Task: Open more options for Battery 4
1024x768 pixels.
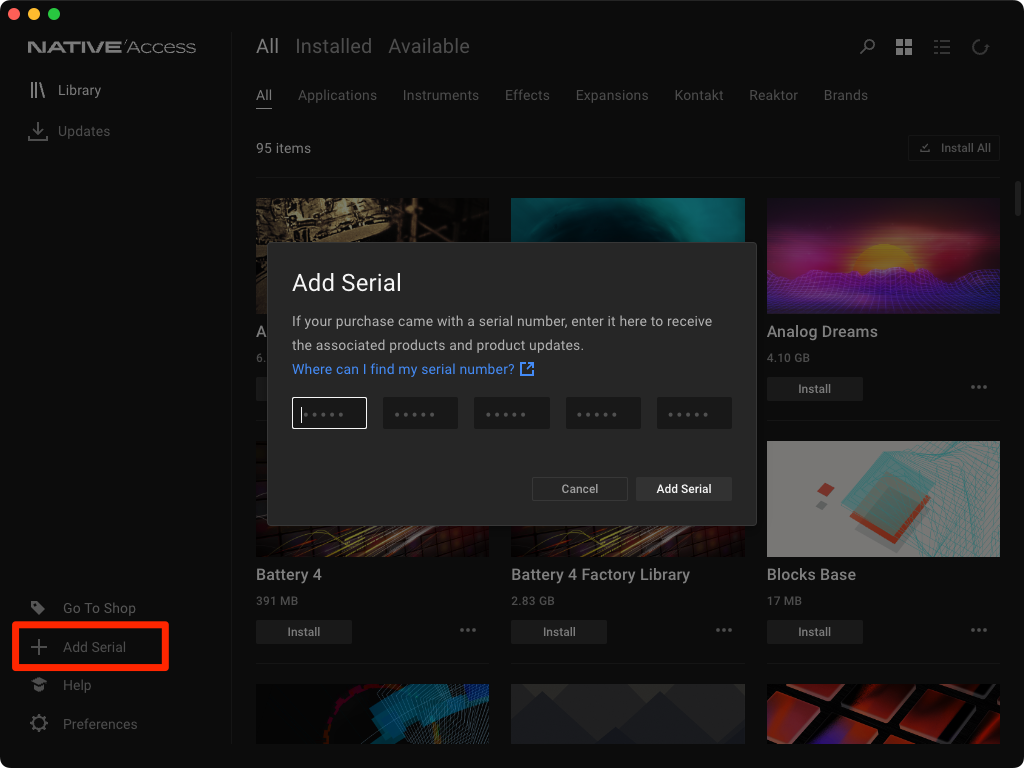Action: click(x=468, y=630)
